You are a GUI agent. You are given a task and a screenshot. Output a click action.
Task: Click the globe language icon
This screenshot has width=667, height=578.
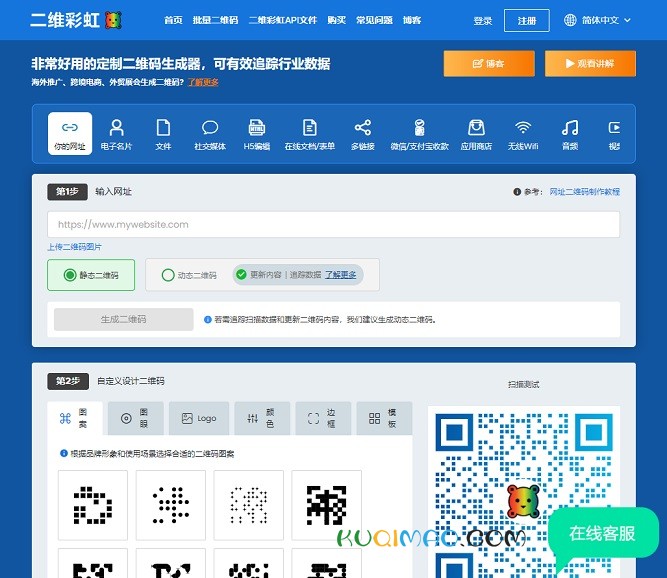[570, 20]
